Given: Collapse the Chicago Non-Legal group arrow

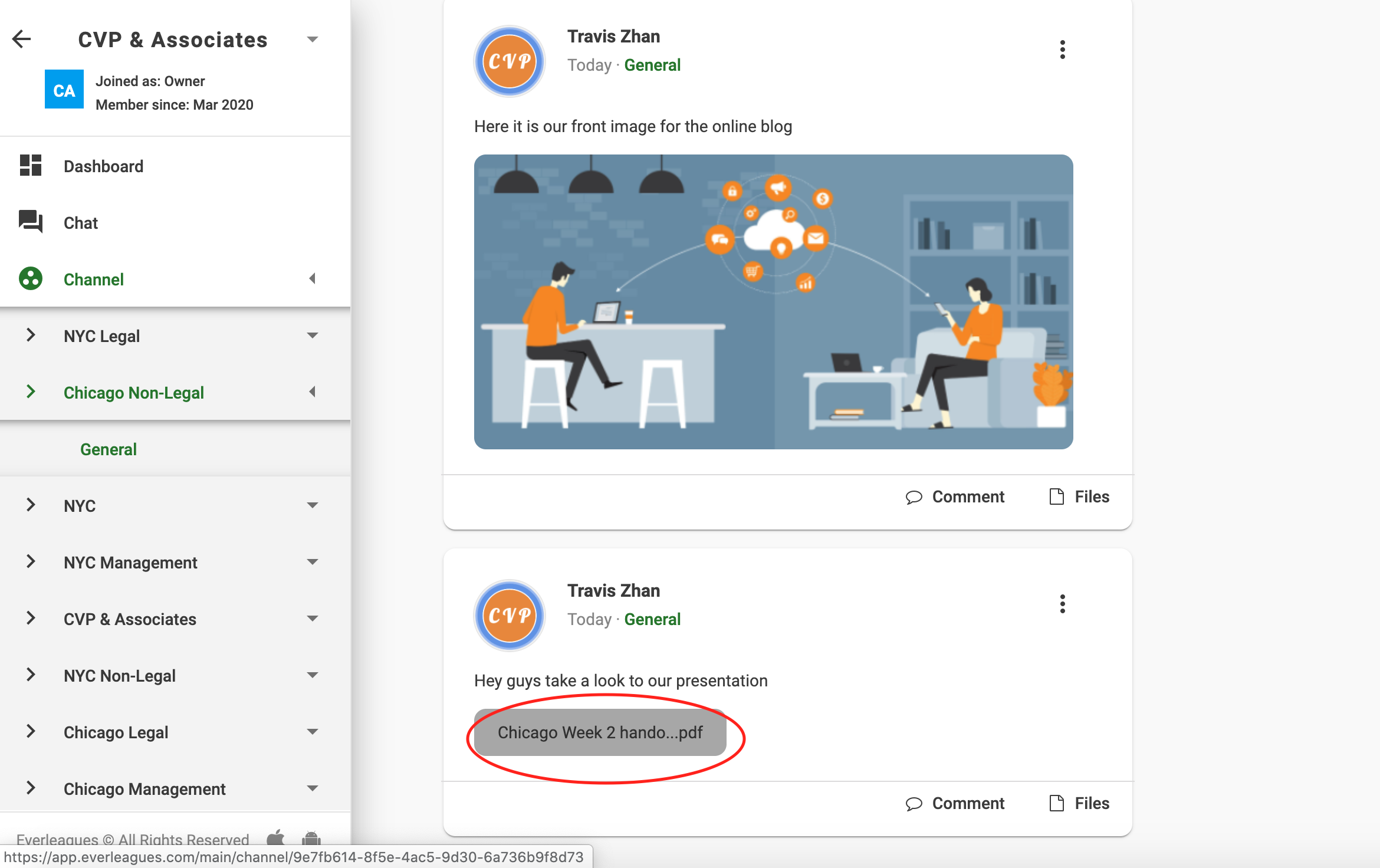Looking at the screenshot, I should point(313,392).
